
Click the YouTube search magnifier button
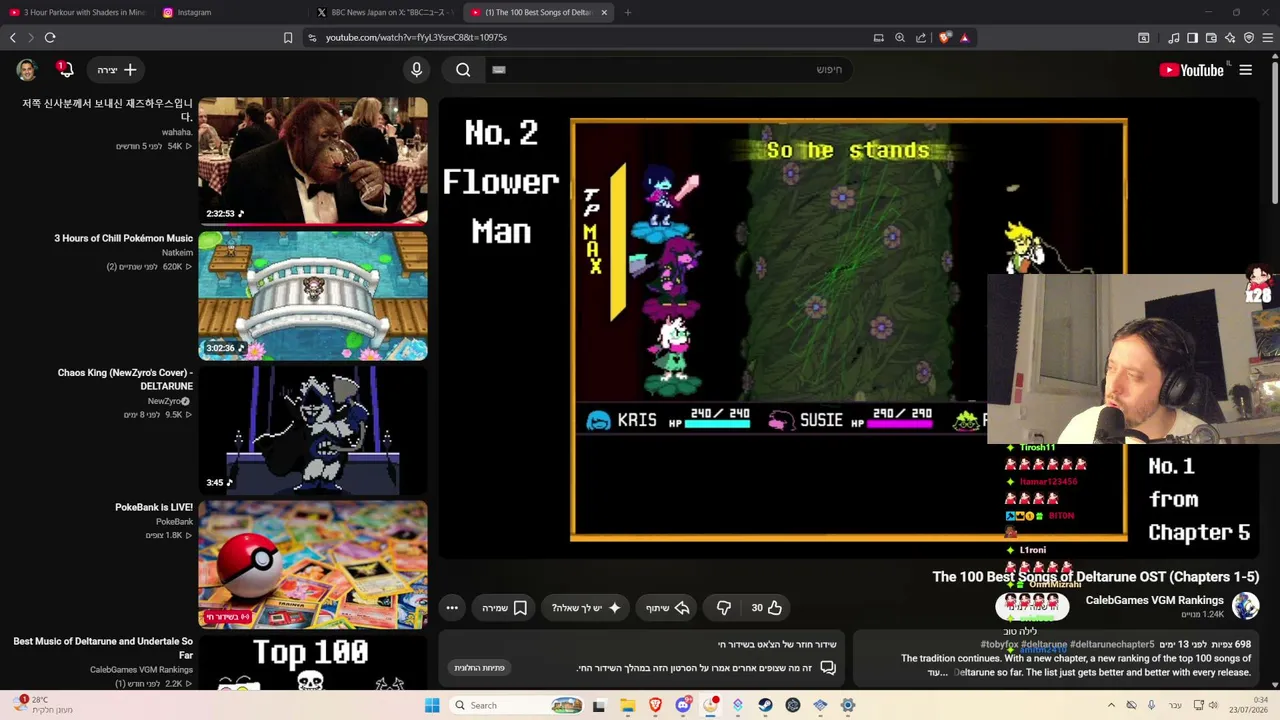[463, 70]
